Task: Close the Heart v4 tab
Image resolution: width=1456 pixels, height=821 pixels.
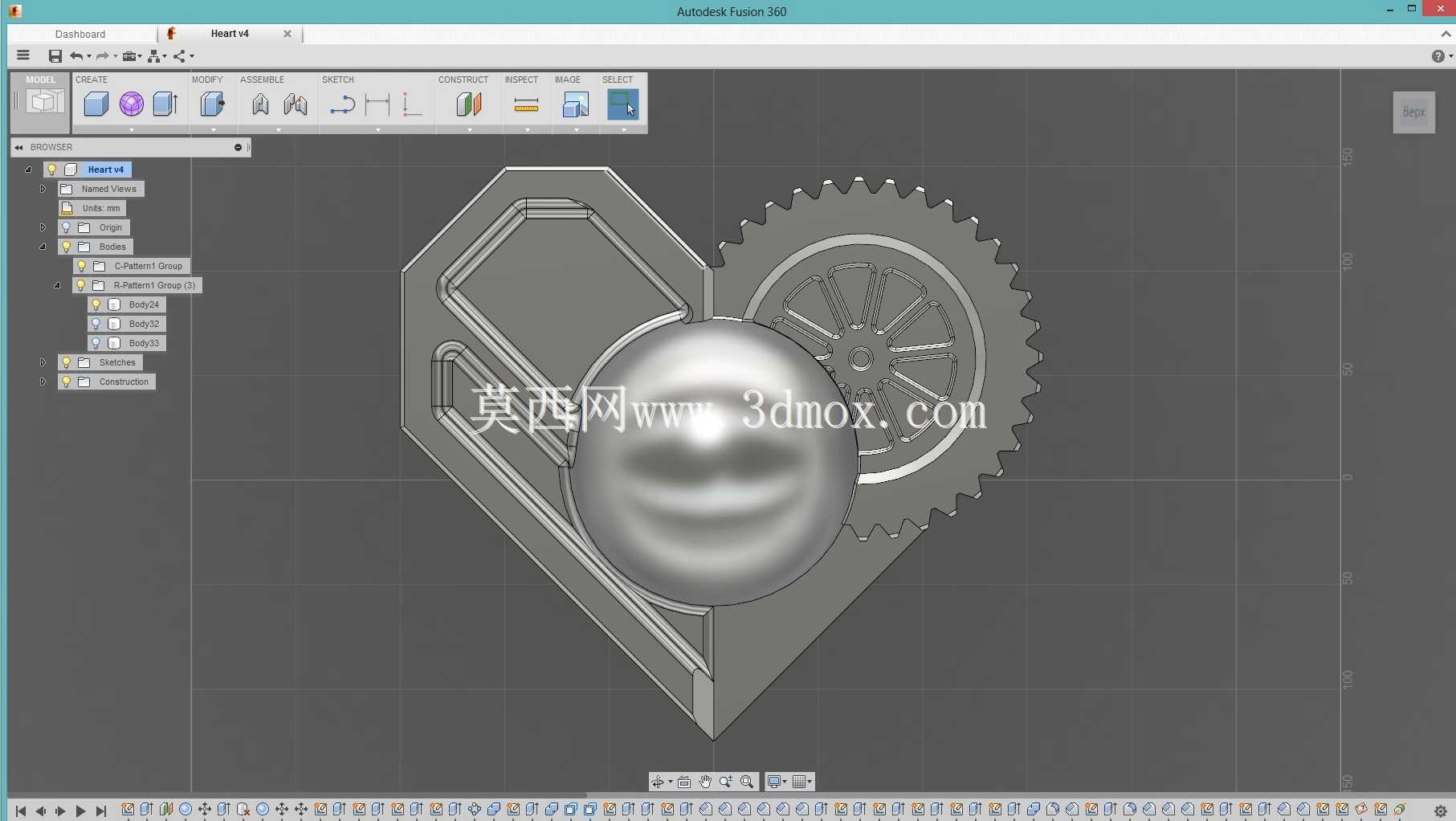Action: [x=288, y=34]
